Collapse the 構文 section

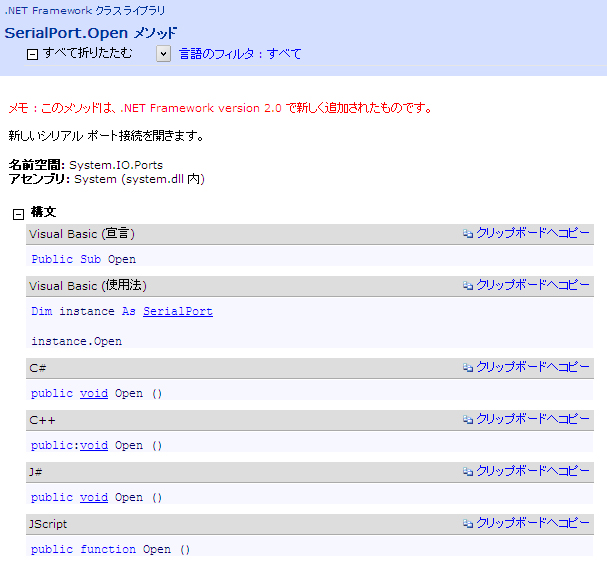tap(18, 214)
